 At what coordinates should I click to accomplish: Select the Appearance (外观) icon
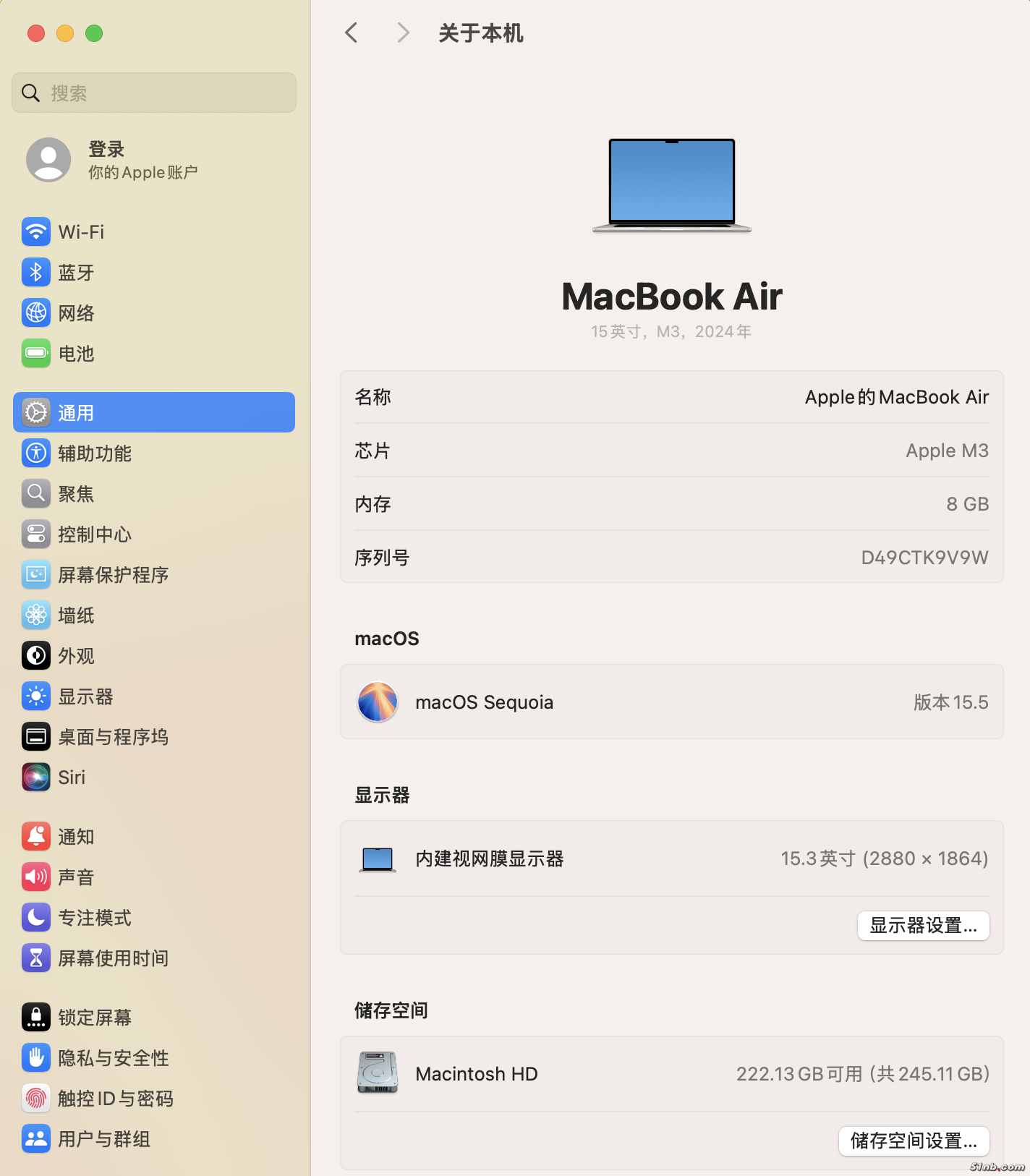(36, 656)
